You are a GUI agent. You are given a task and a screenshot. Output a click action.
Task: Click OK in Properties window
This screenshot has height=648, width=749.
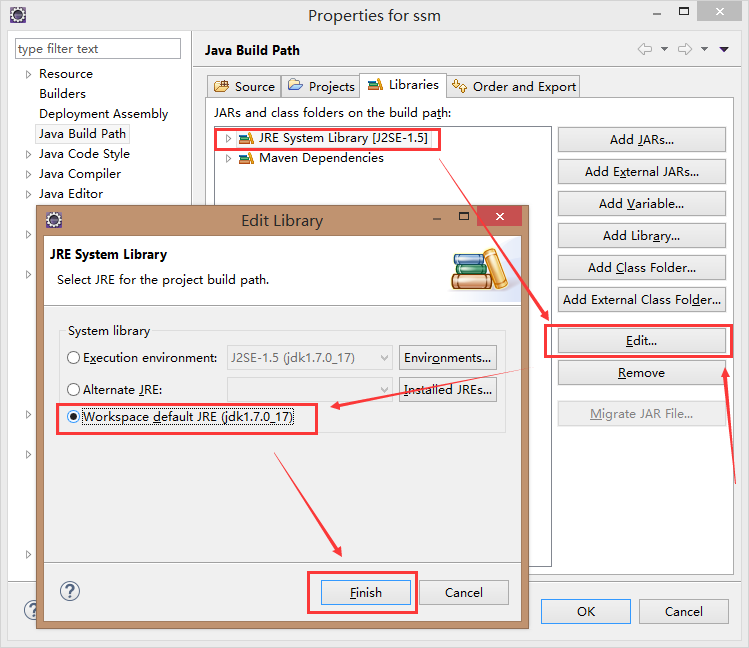coord(586,611)
